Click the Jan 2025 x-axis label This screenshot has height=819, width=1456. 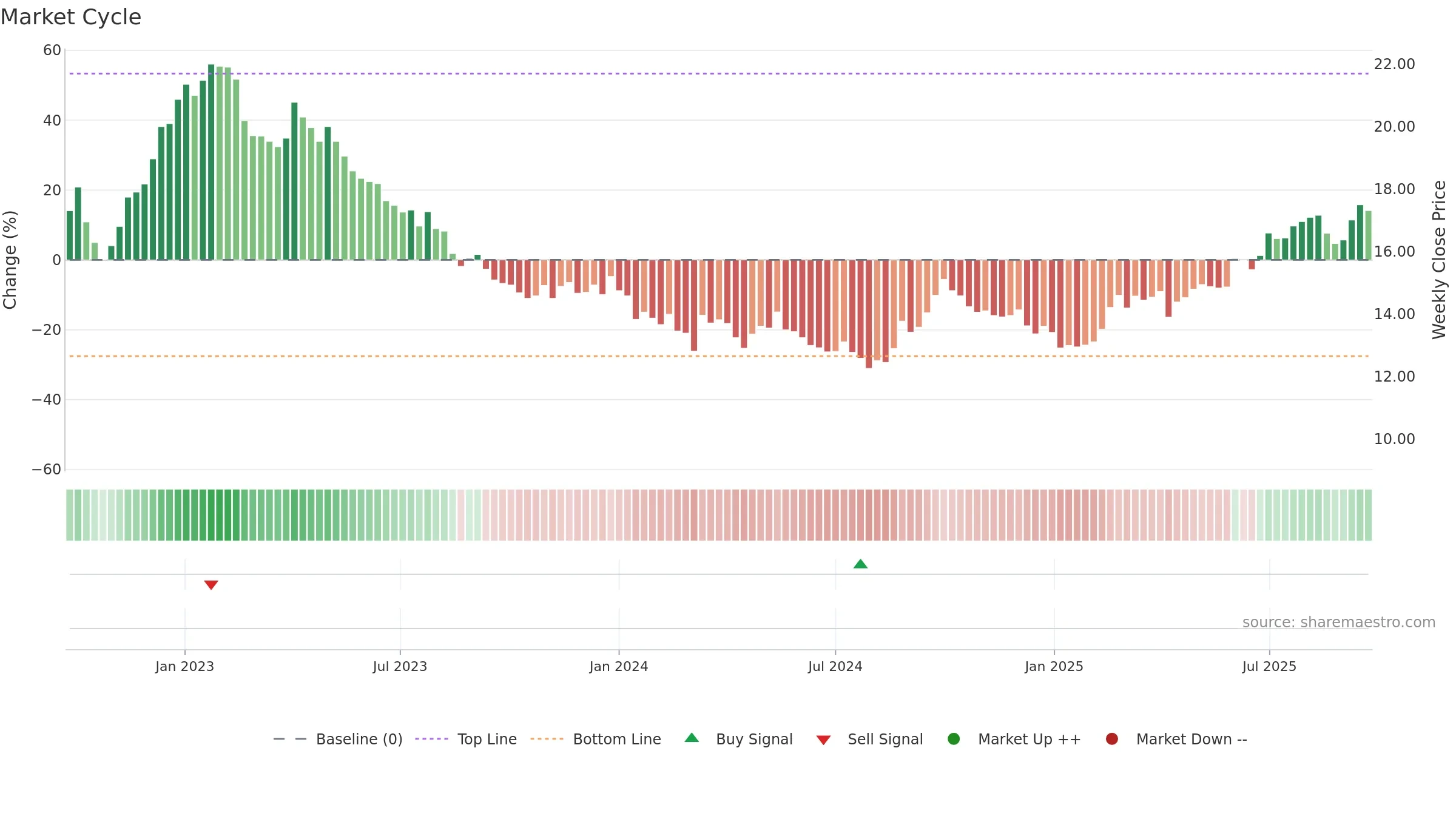tap(1054, 666)
